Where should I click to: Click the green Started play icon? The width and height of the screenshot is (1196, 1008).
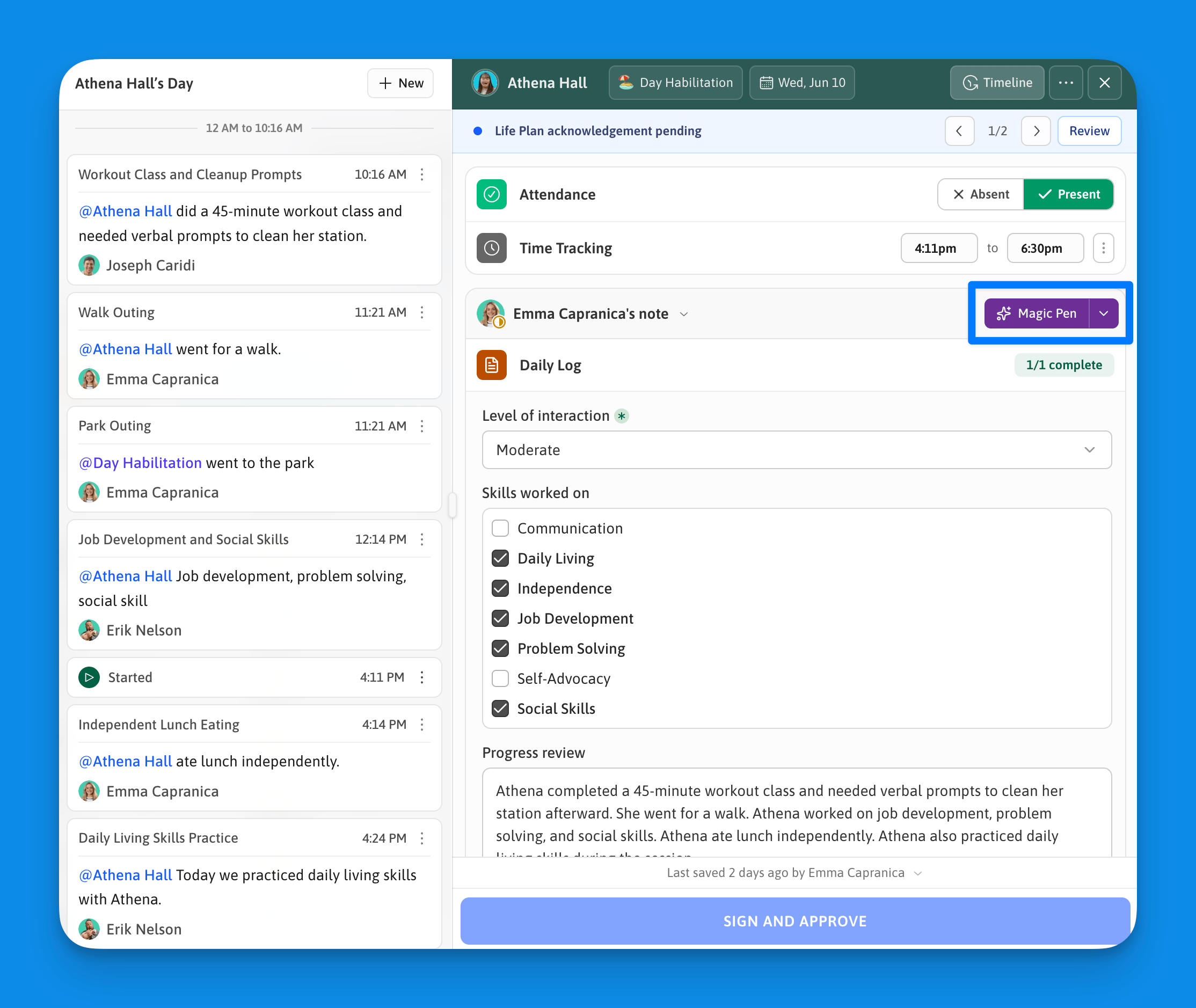(89, 677)
